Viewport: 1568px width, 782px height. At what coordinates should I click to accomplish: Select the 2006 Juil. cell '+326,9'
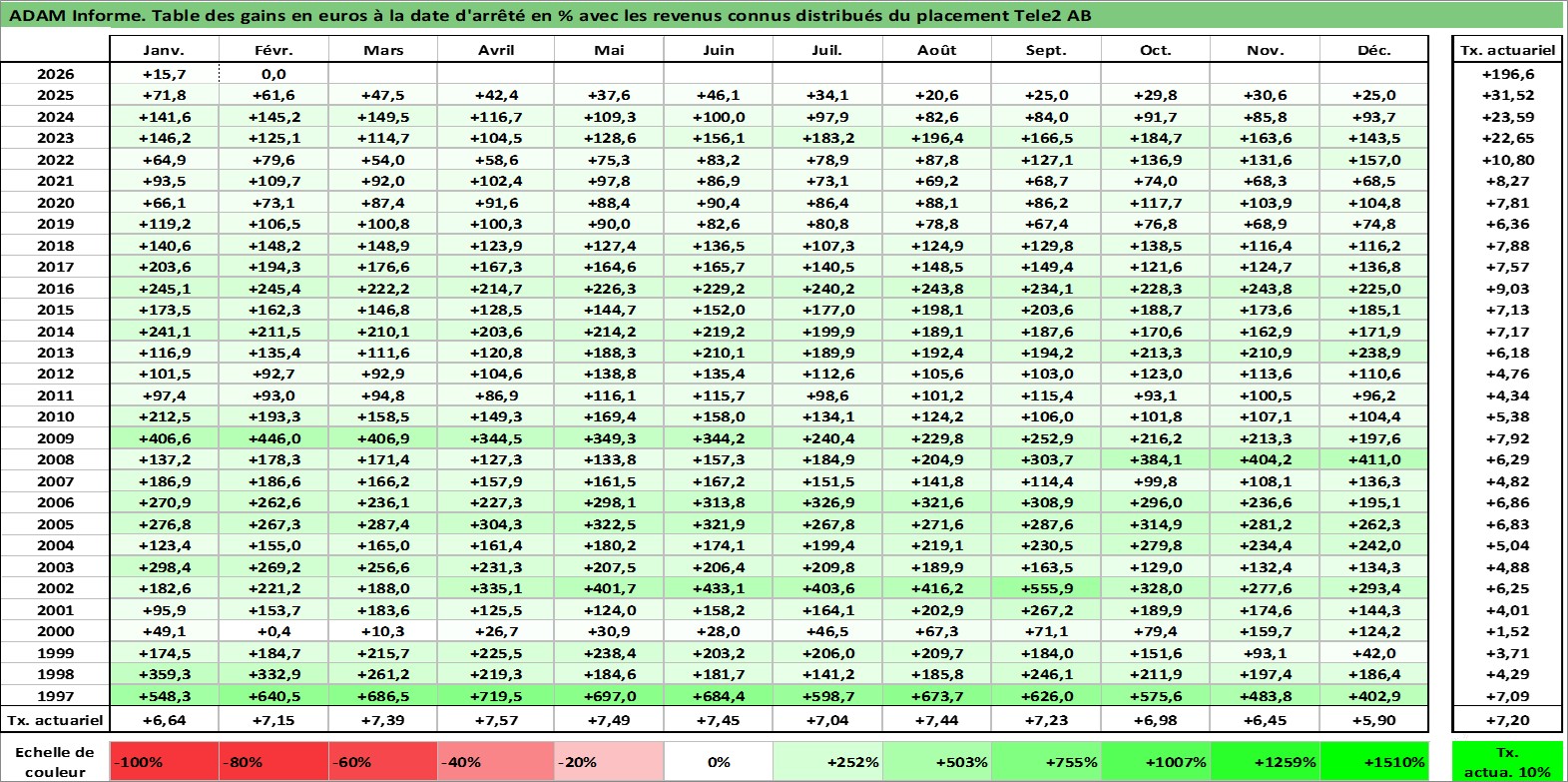coord(827,503)
